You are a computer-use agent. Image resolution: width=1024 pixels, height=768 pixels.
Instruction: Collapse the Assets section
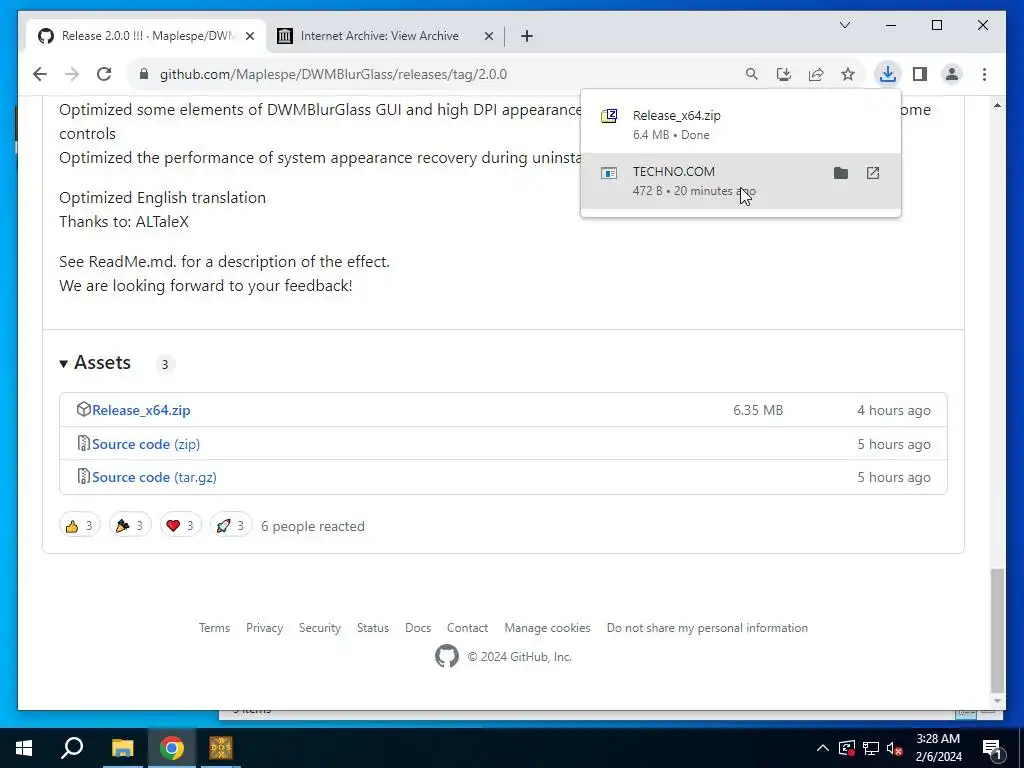point(95,362)
